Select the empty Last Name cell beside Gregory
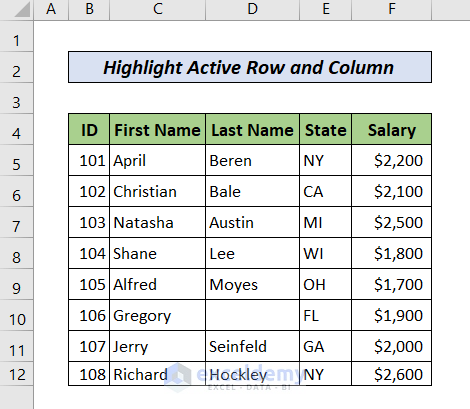This screenshot has height=409, width=470. [x=252, y=315]
